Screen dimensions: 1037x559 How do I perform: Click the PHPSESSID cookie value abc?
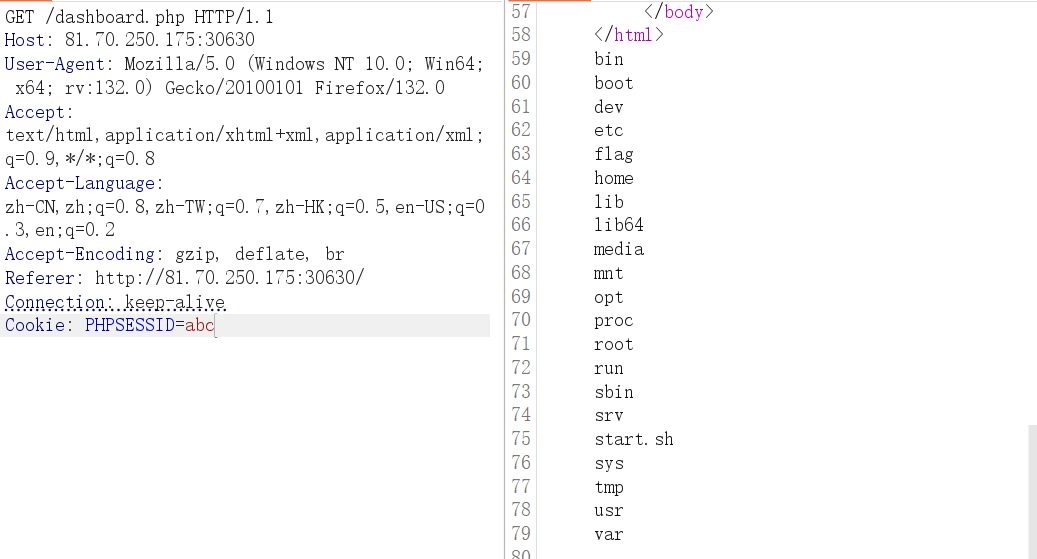(199, 326)
